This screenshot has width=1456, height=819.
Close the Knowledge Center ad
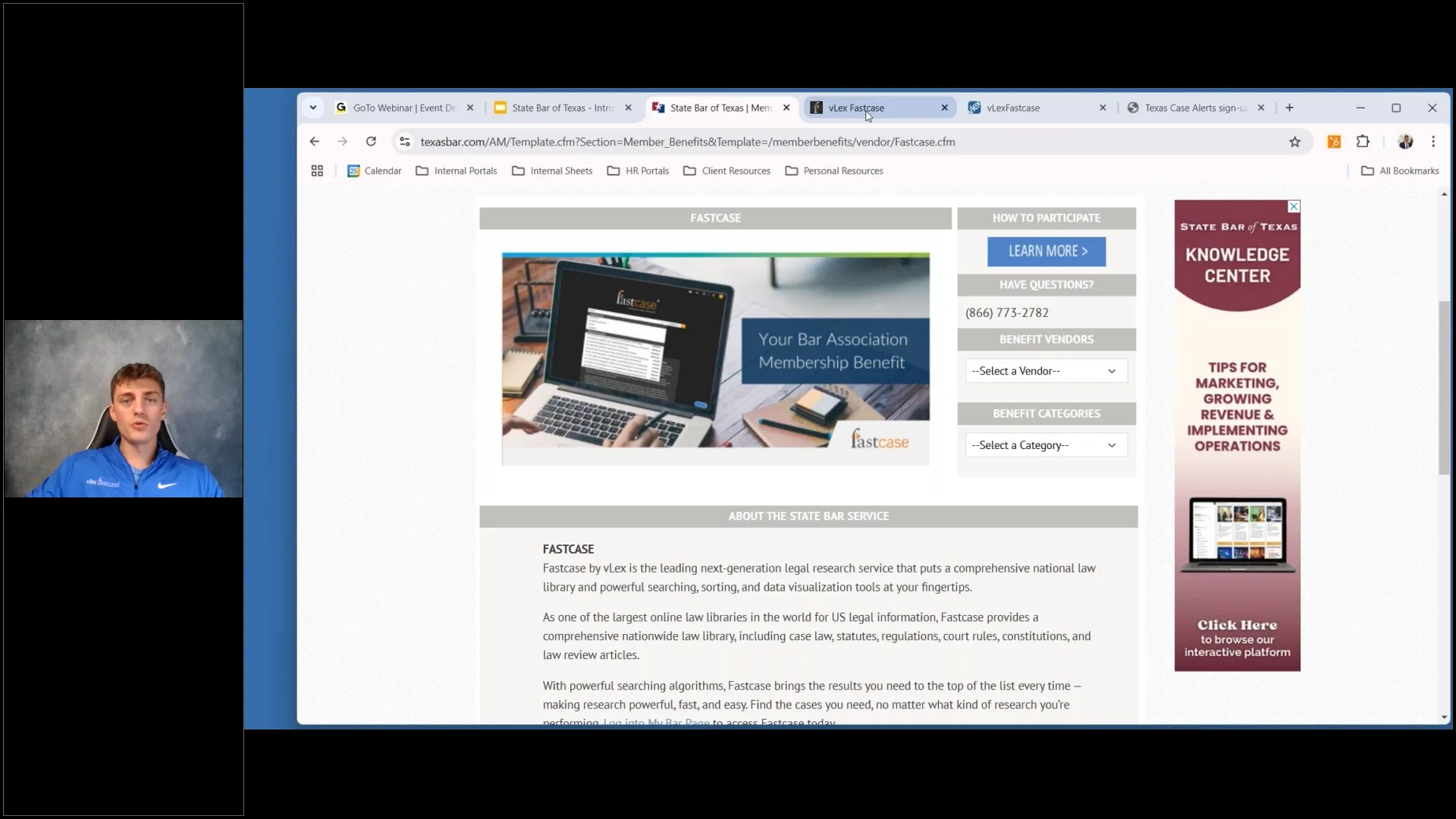1294,206
